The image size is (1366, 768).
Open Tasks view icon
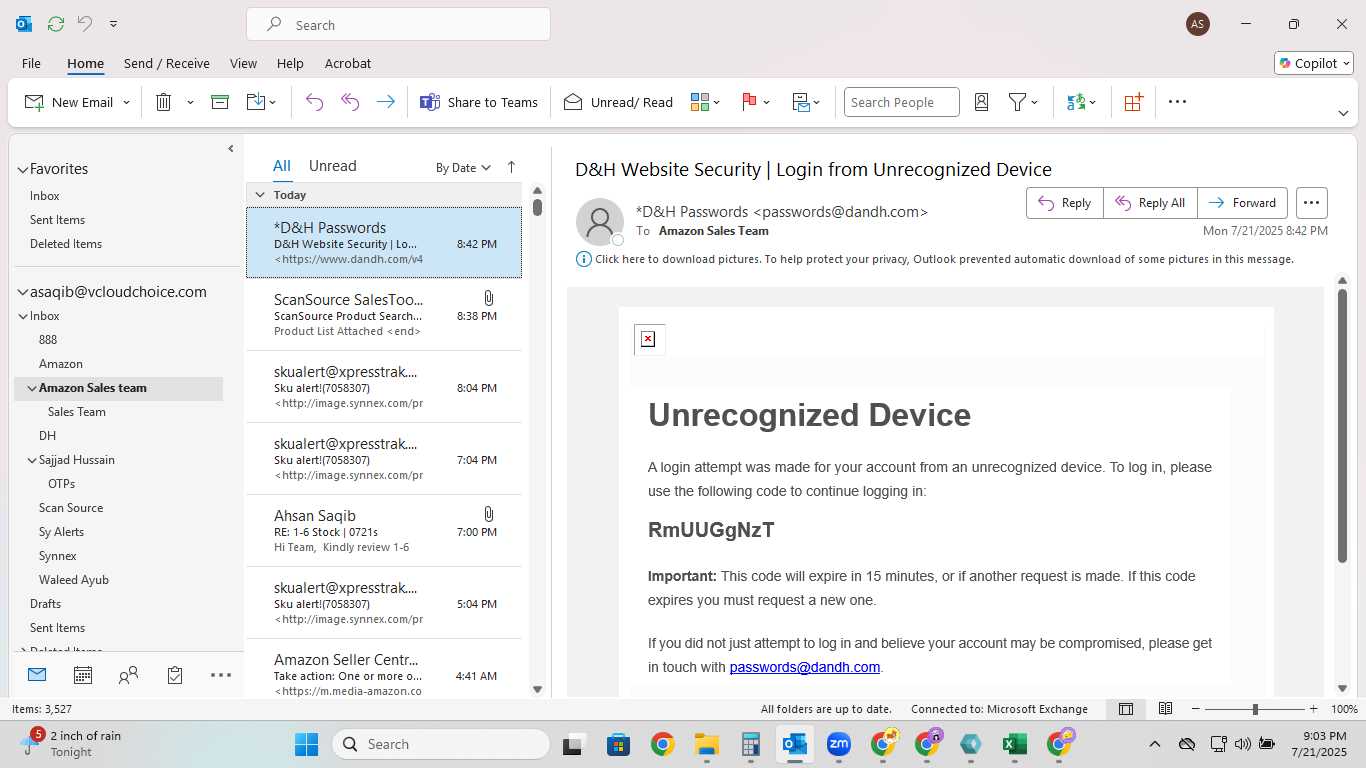point(175,675)
